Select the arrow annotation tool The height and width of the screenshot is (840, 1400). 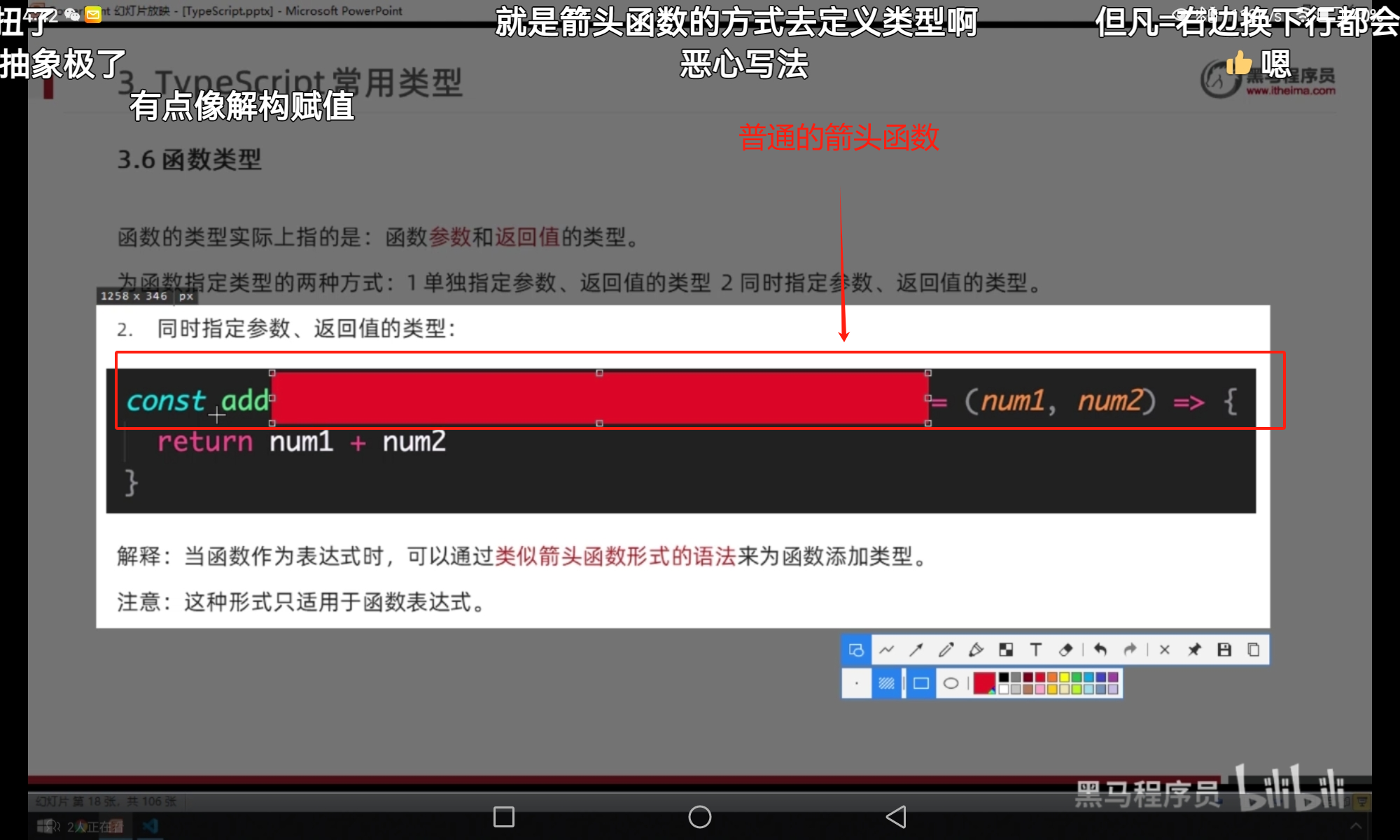click(916, 650)
